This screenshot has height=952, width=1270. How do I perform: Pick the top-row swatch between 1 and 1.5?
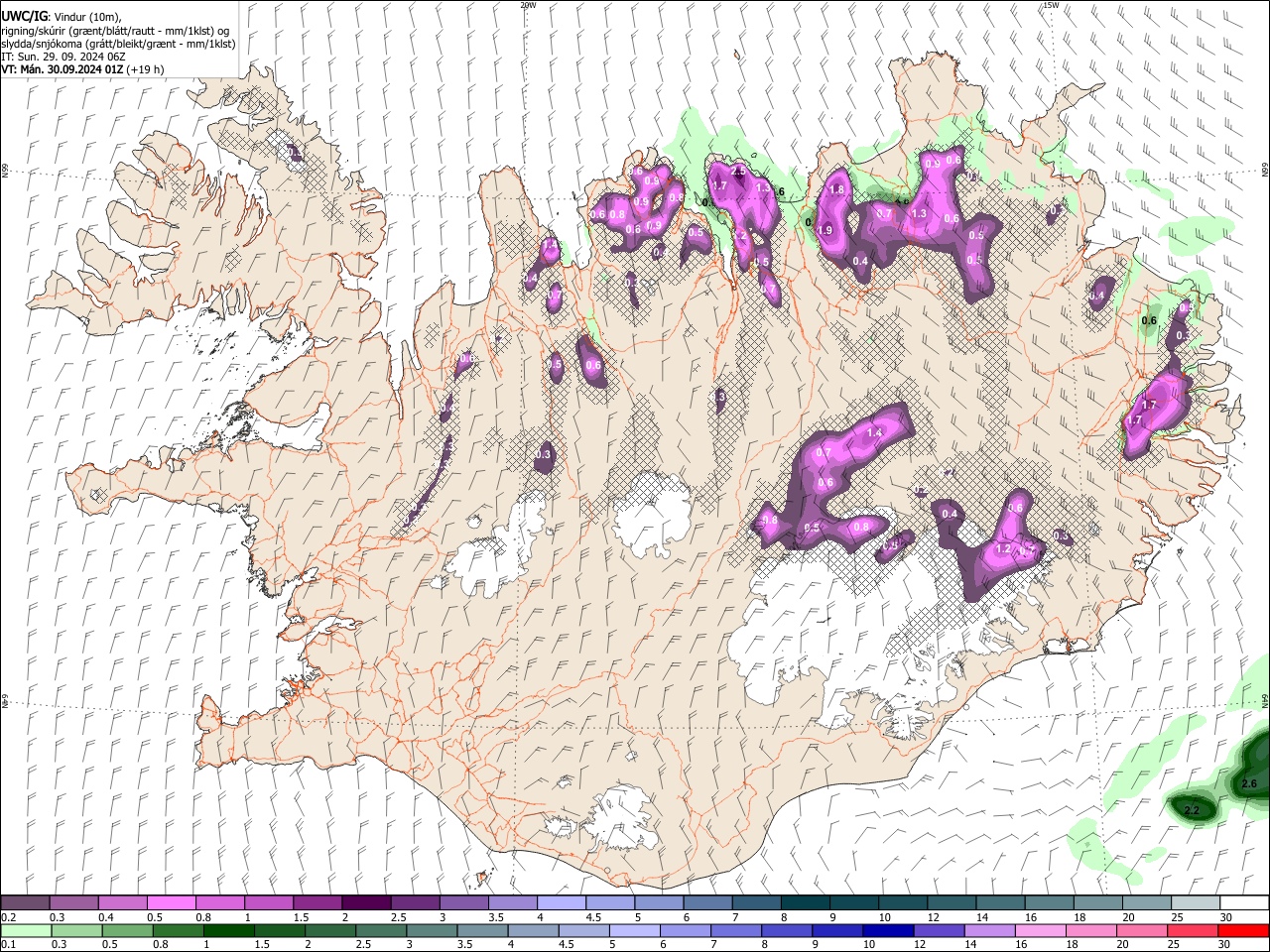[x=269, y=903]
